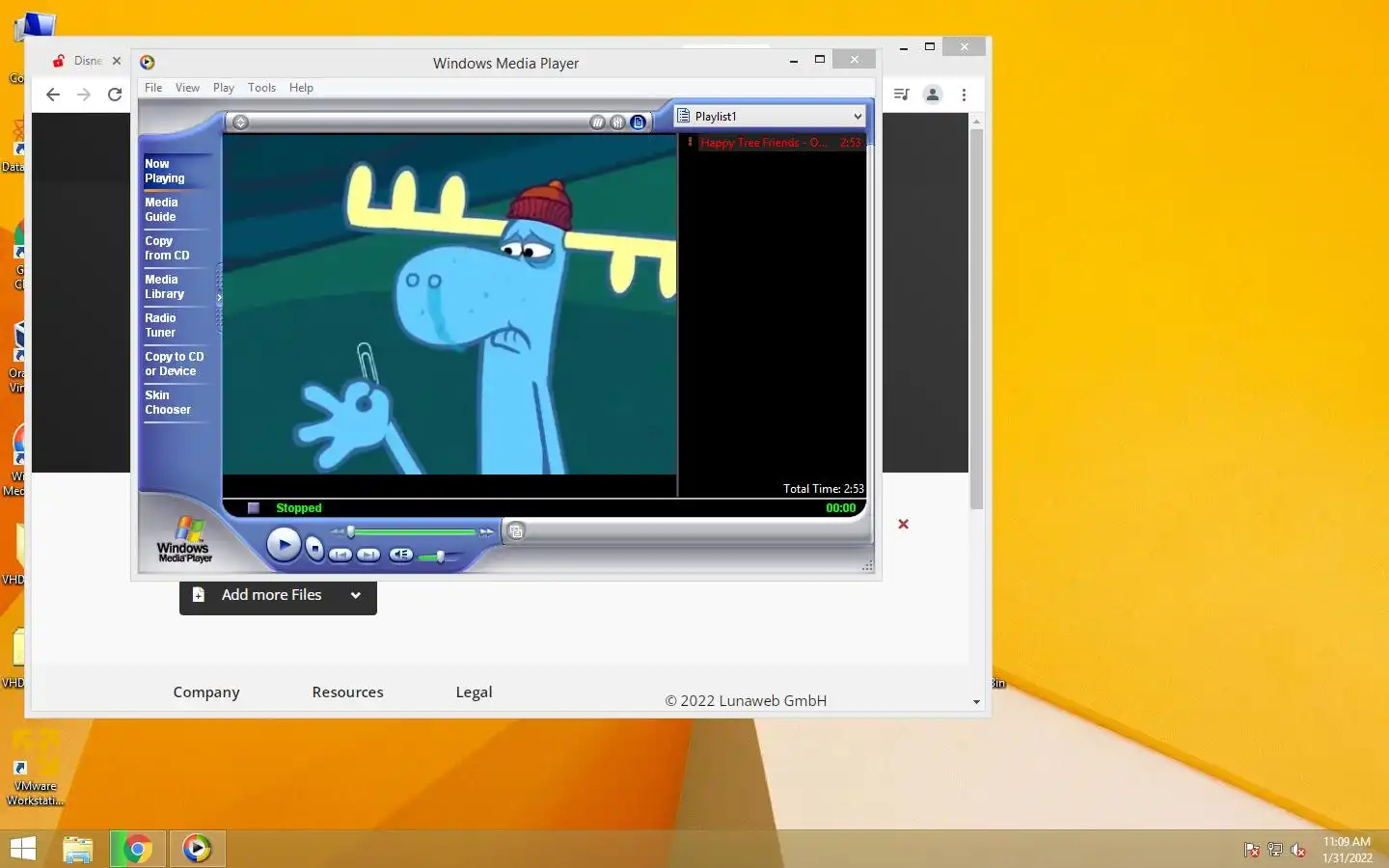Remove the file with the red X
Screen dimensions: 1389x868
click(904, 524)
